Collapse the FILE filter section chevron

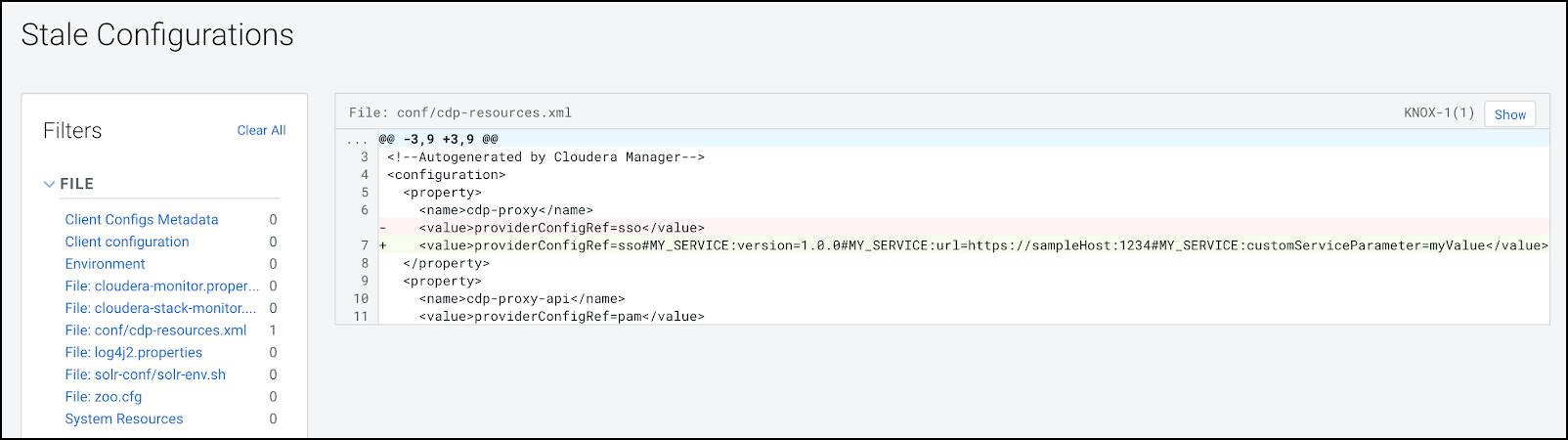(49, 184)
